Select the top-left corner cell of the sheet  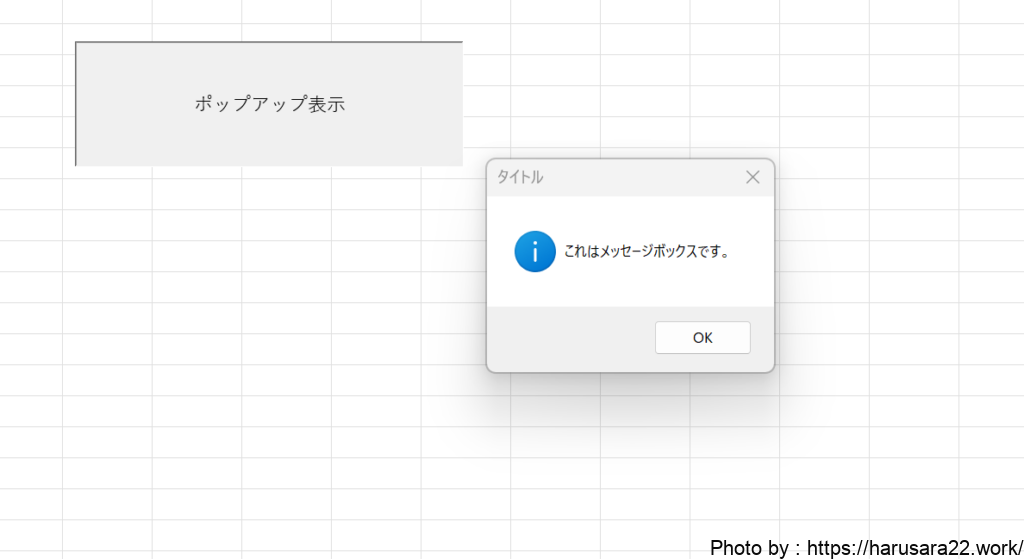coord(30,10)
